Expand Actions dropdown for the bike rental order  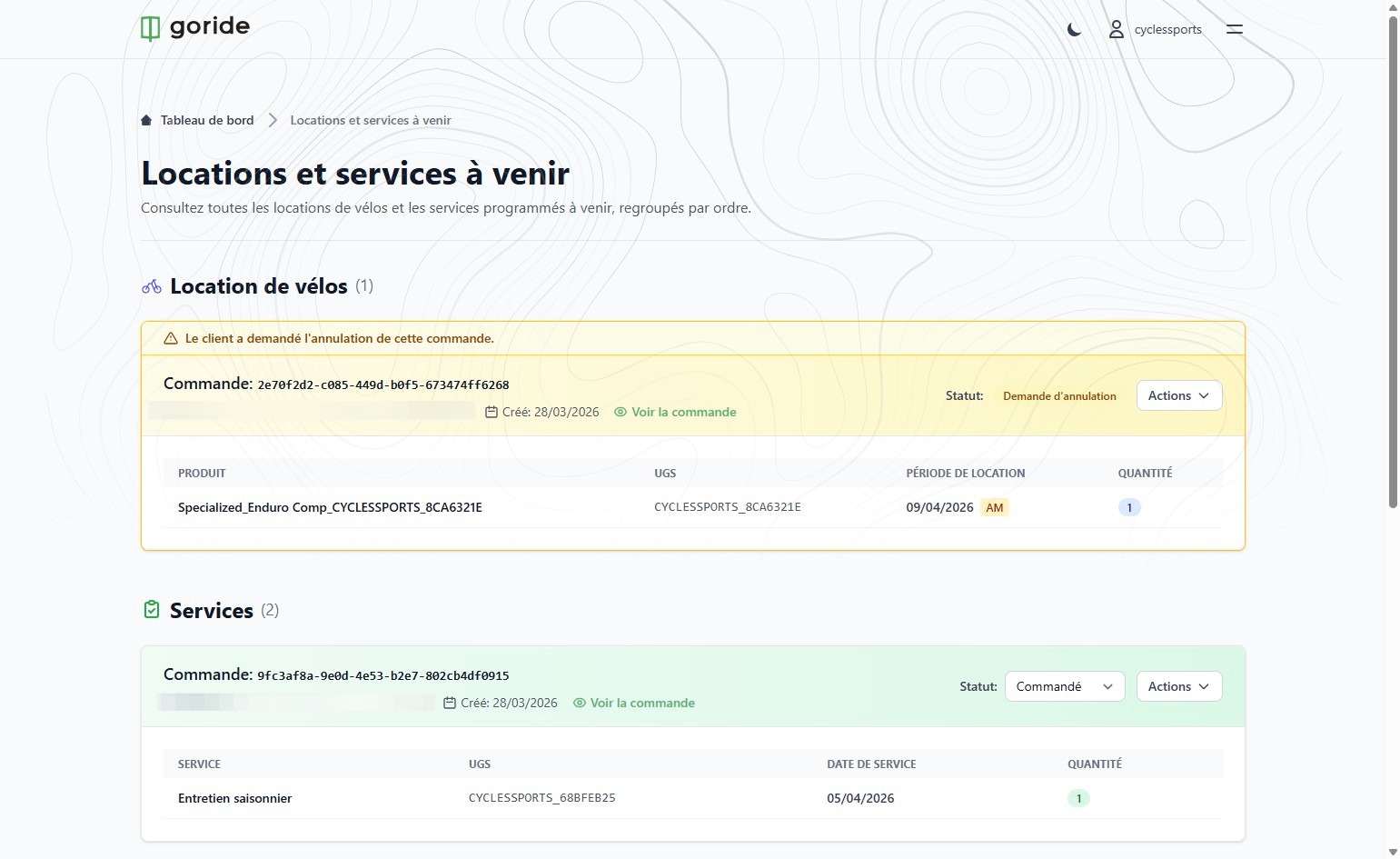click(x=1178, y=395)
